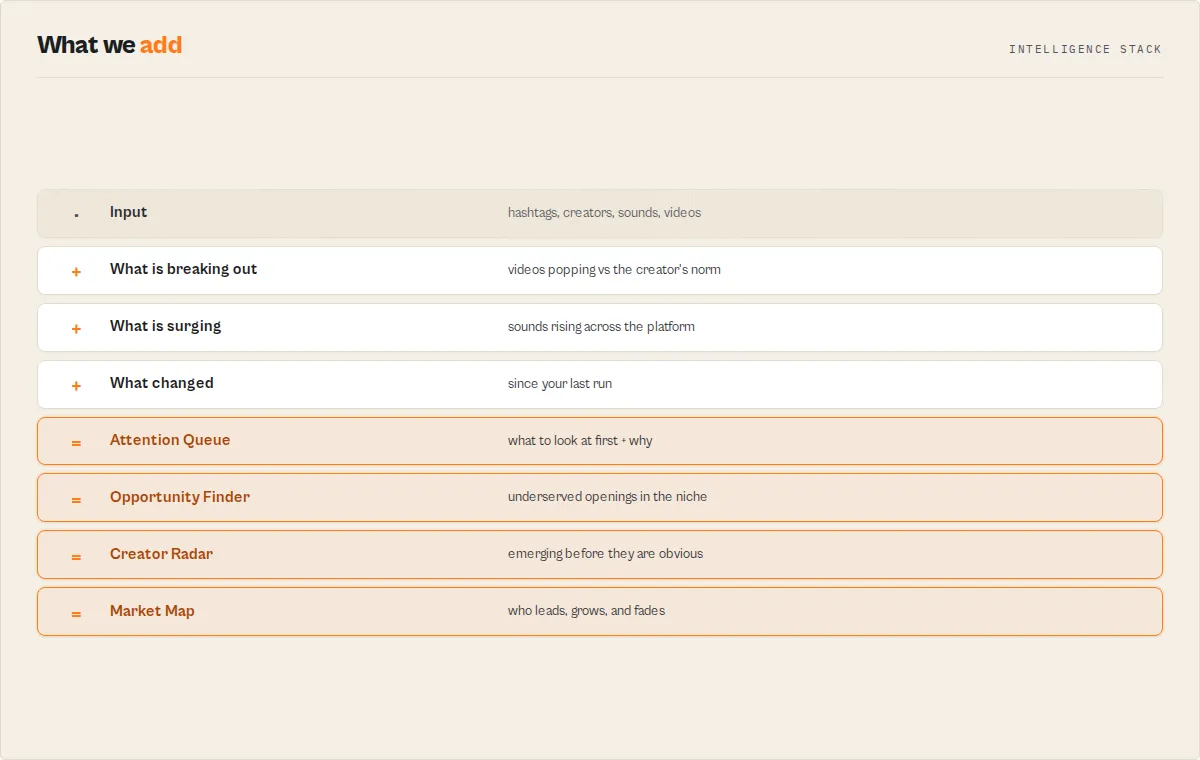Open the Market Map label
This screenshot has width=1200, height=760.
point(152,611)
